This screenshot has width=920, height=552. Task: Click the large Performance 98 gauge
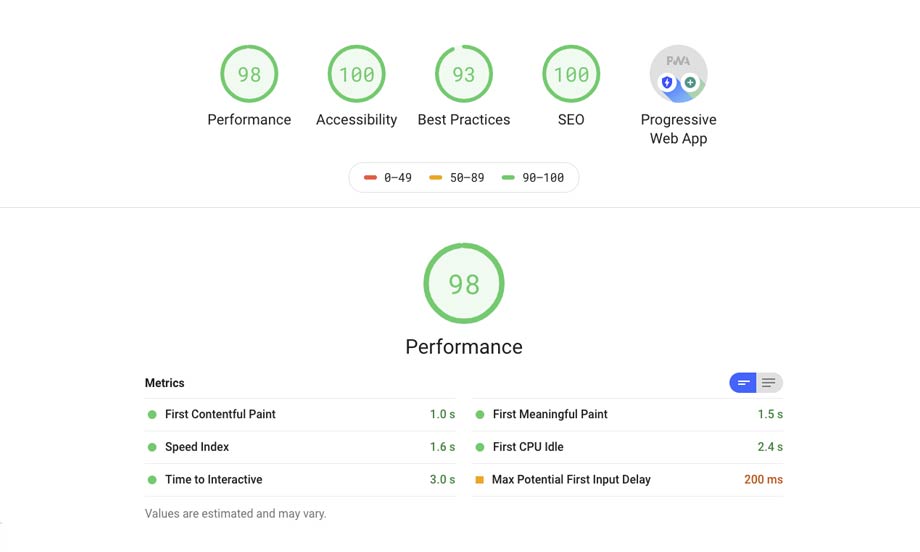464,284
